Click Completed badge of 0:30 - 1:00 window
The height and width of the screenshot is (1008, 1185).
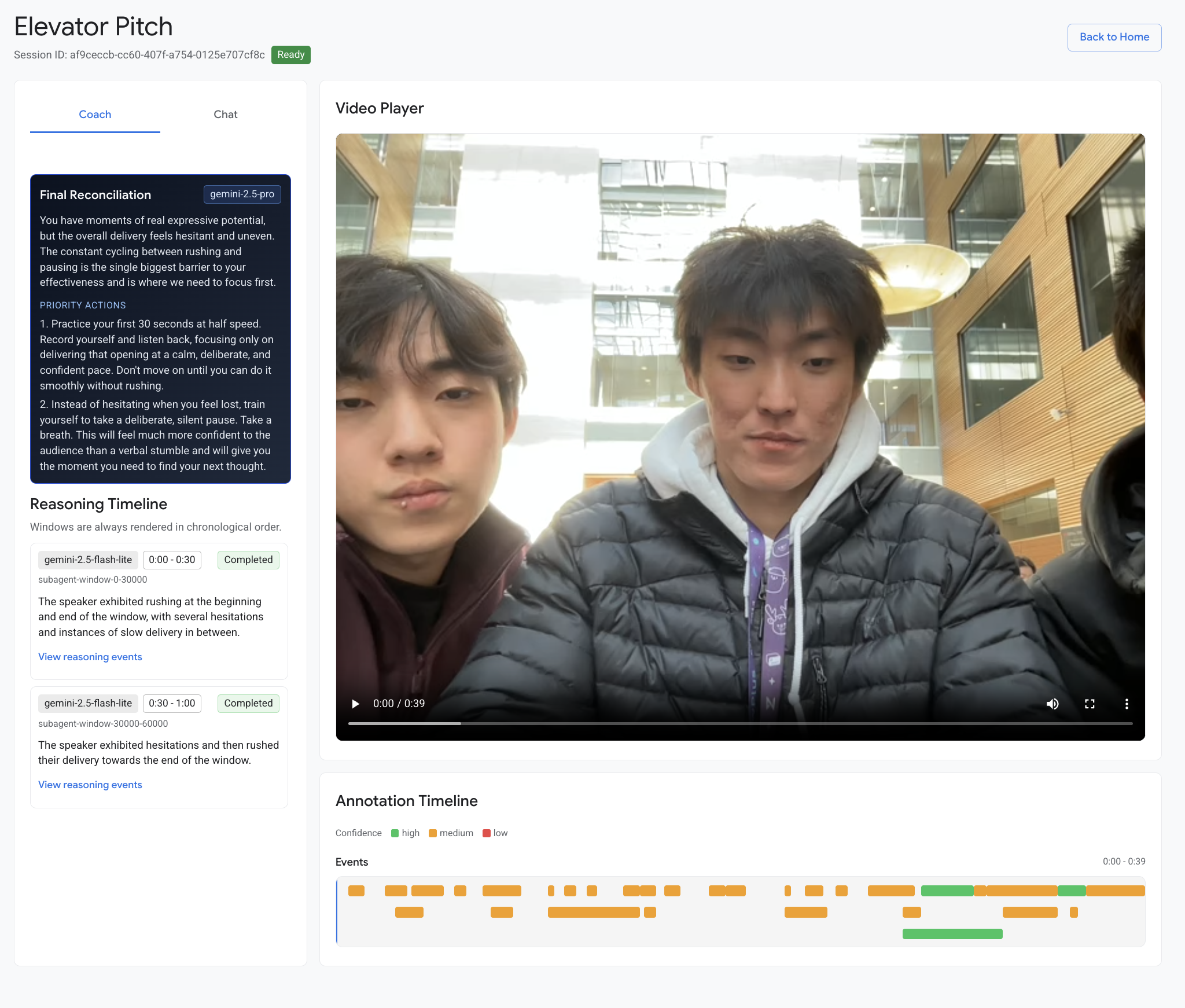click(248, 703)
